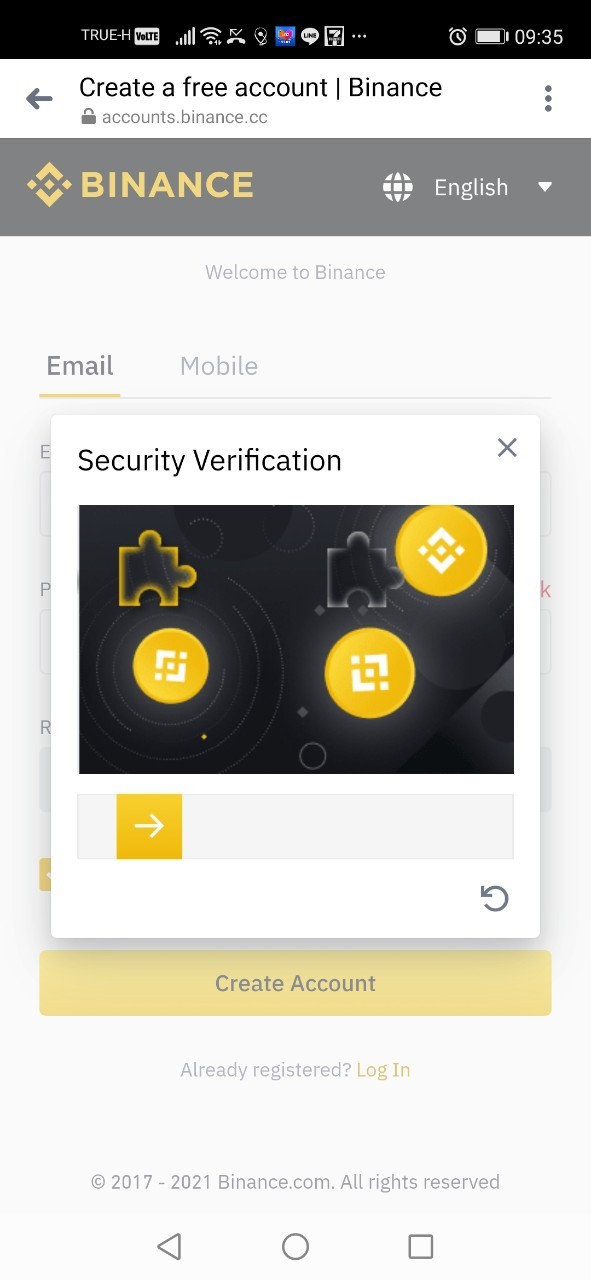Open the Log In link
591x1280 pixels.
point(383,1070)
